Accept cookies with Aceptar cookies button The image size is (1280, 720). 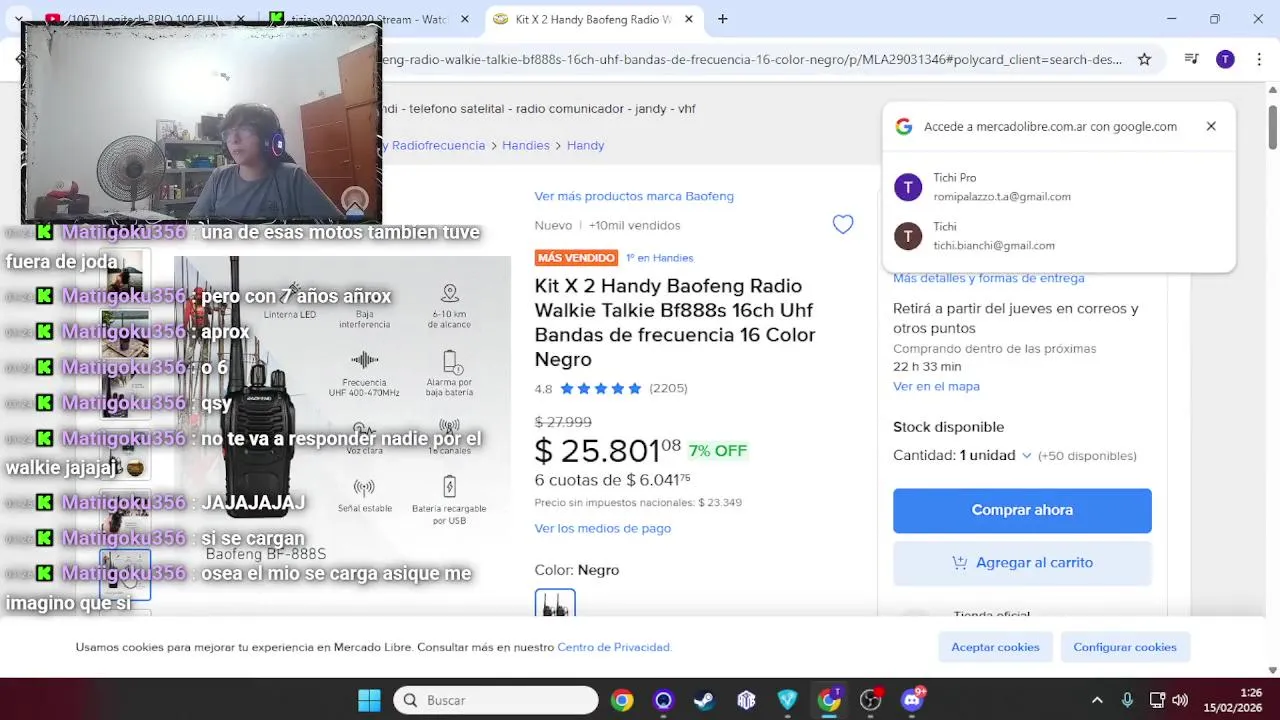click(995, 647)
